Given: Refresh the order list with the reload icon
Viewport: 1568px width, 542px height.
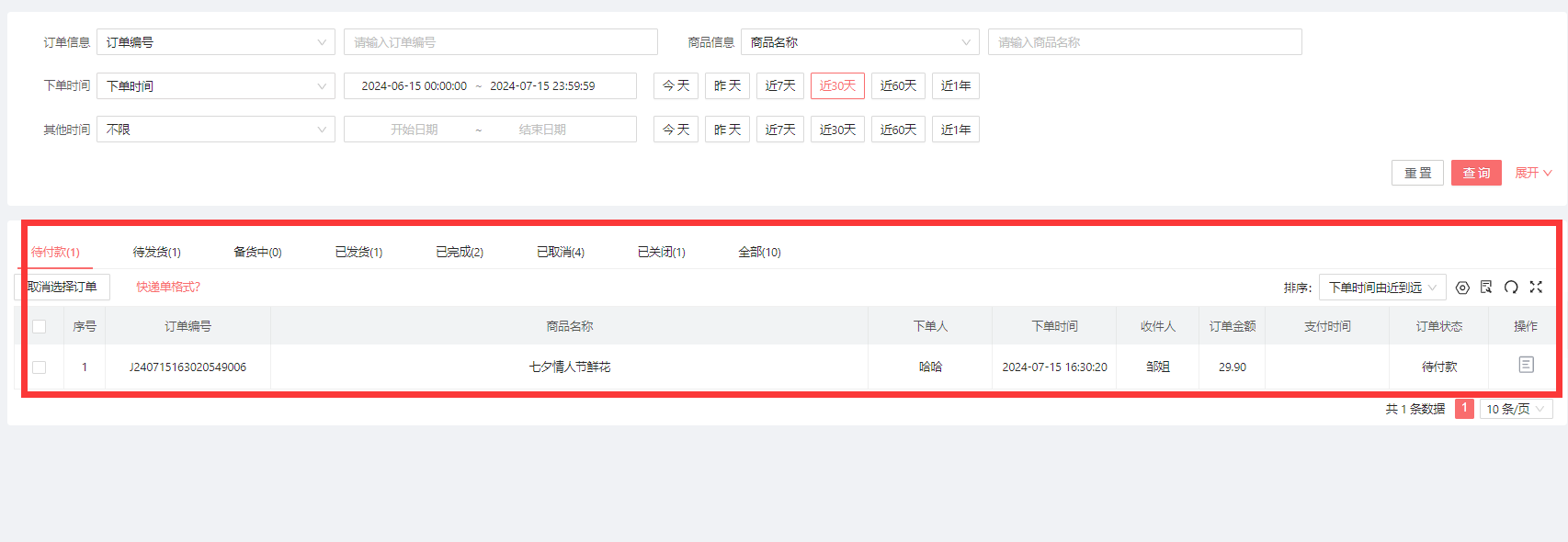Looking at the screenshot, I should (x=1511, y=288).
